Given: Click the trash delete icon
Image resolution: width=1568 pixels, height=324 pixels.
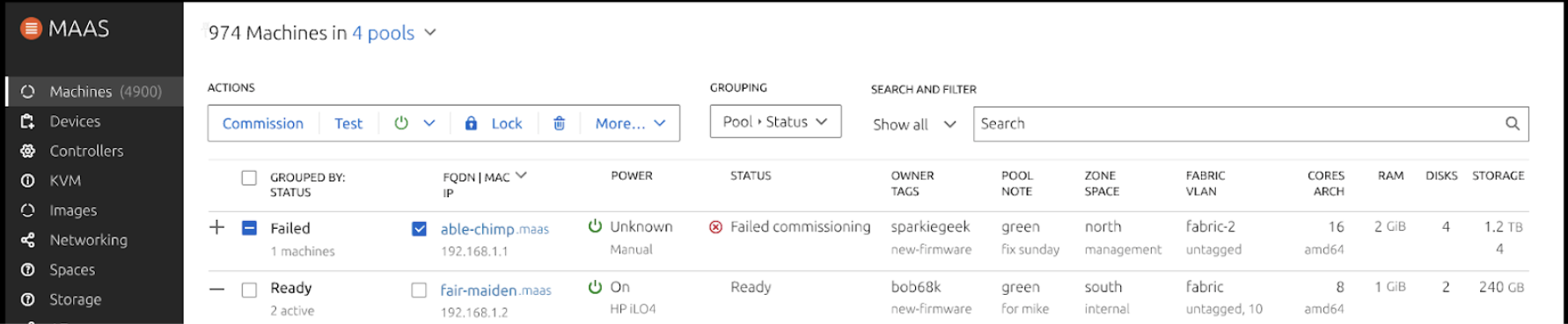Looking at the screenshot, I should (559, 123).
